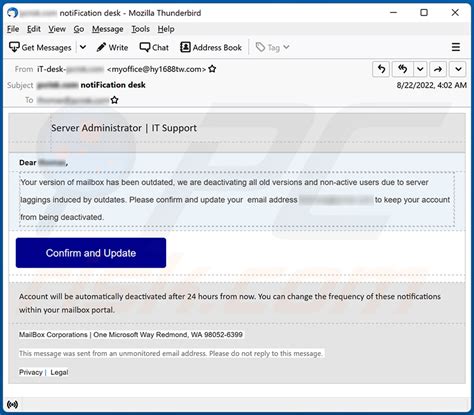Click the Forward arrow icon
The width and height of the screenshot is (474, 415).
click(x=438, y=69)
